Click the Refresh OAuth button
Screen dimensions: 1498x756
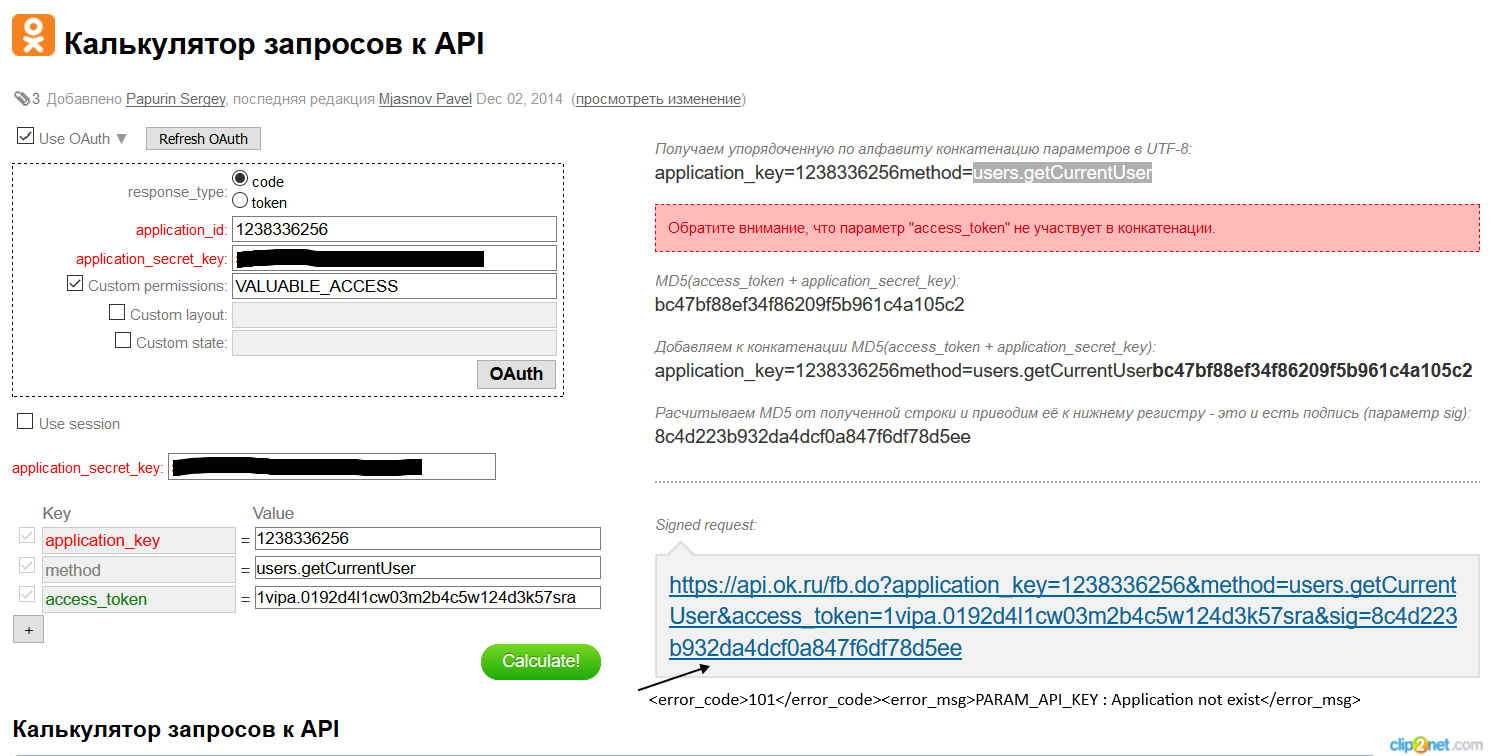[x=203, y=138]
